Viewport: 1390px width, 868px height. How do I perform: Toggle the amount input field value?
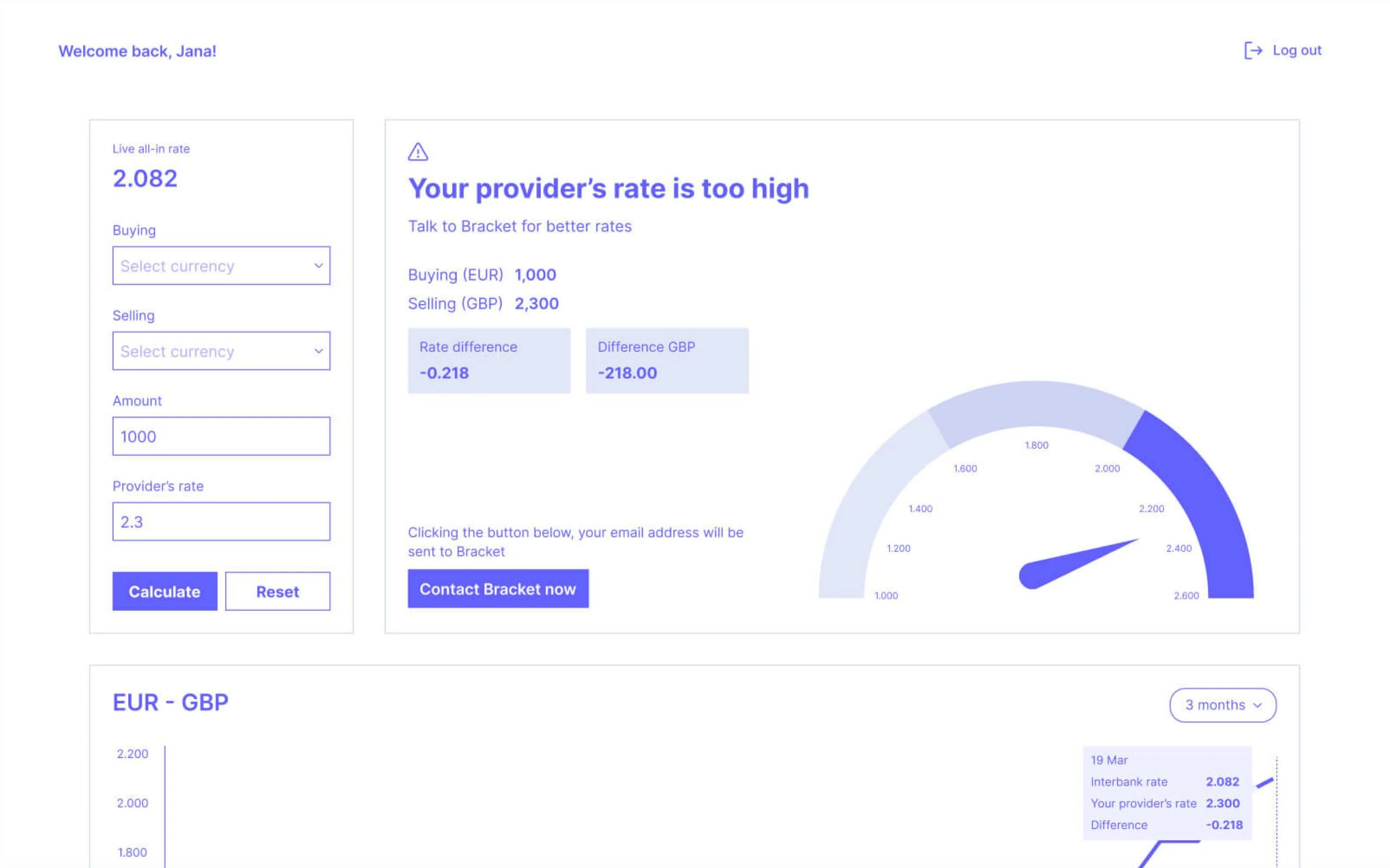pyautogui.click(x=221, y=436)
